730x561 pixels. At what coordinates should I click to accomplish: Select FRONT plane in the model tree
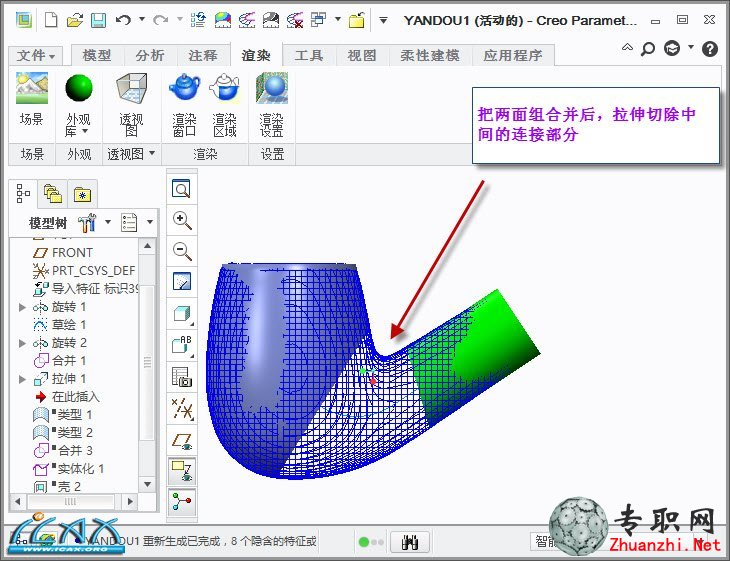[62, 252]
